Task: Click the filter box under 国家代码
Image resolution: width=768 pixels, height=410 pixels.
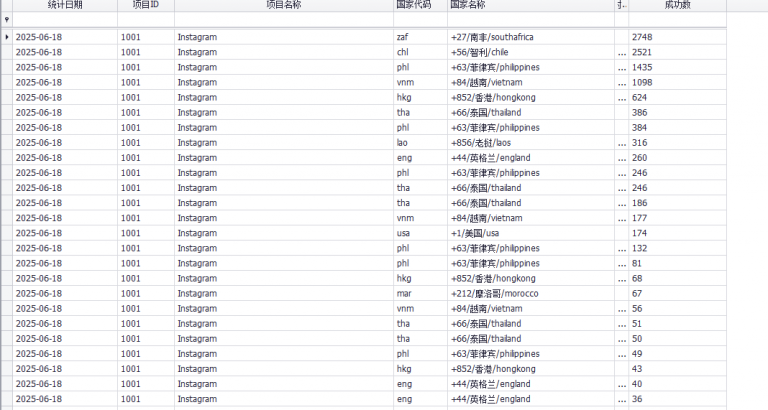Action: coord(421,20)
